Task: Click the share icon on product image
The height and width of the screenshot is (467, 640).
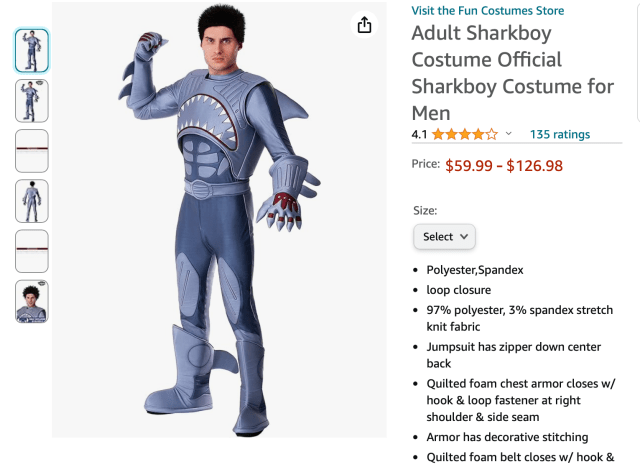Action: [364, 25]
